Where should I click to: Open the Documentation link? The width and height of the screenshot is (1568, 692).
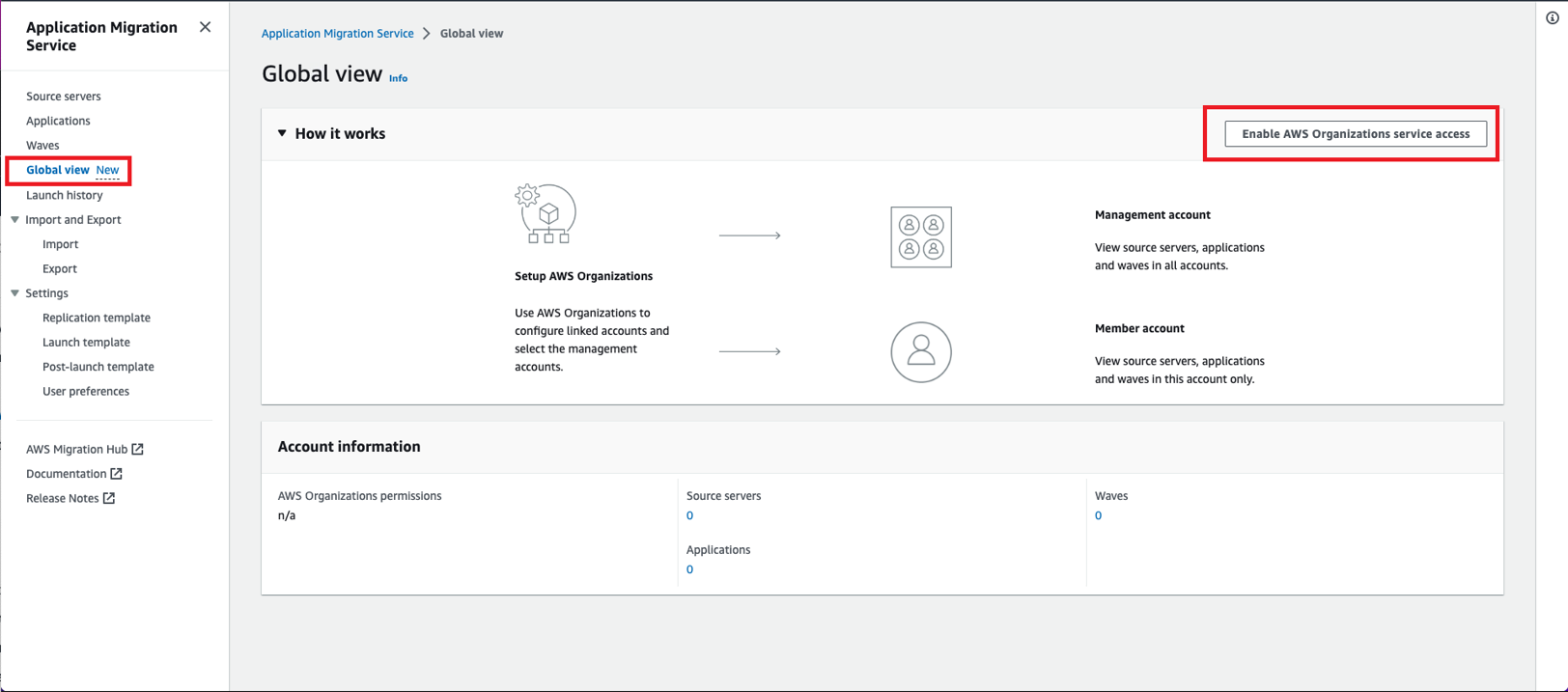[x=67, y=474]
